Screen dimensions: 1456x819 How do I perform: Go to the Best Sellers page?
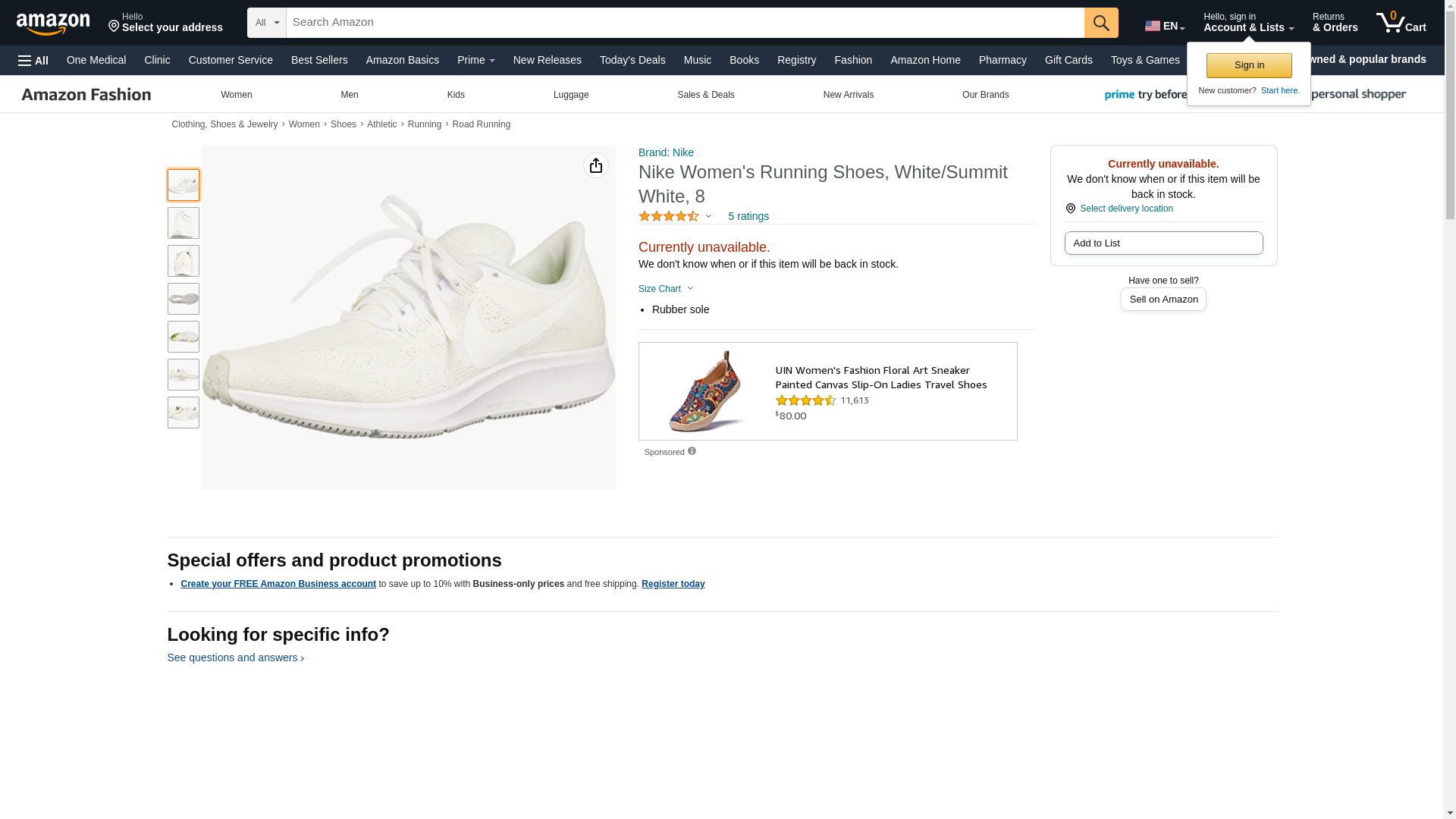point(319,60)
